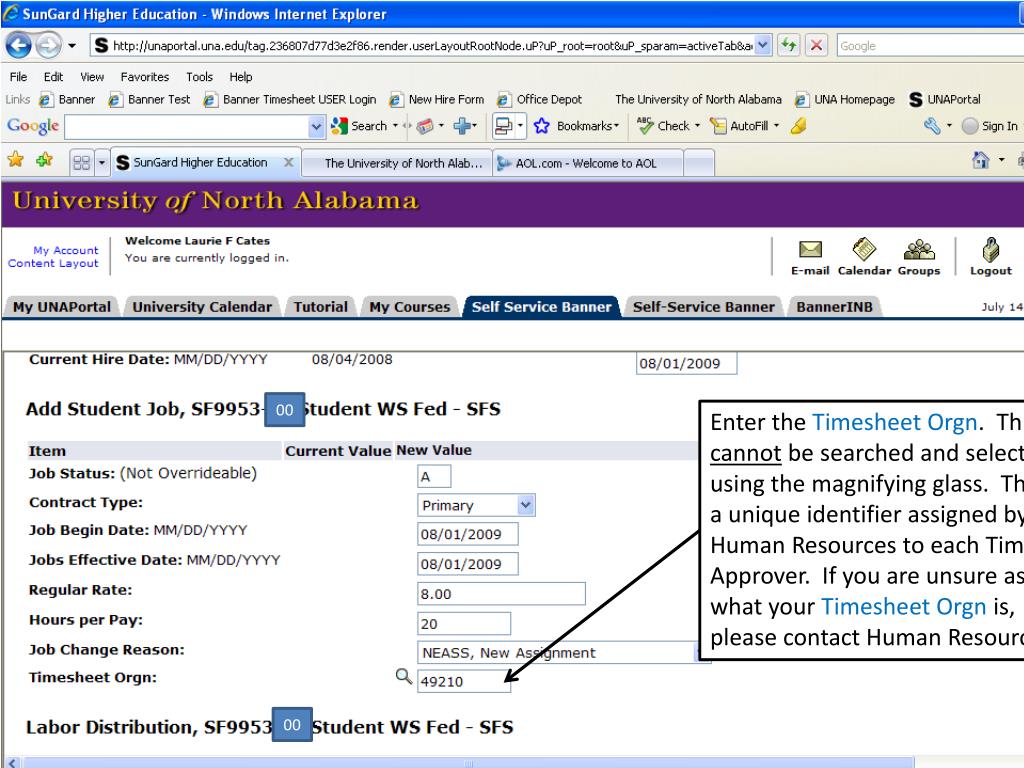Switch to My Courses tab

tap(409, 307)
